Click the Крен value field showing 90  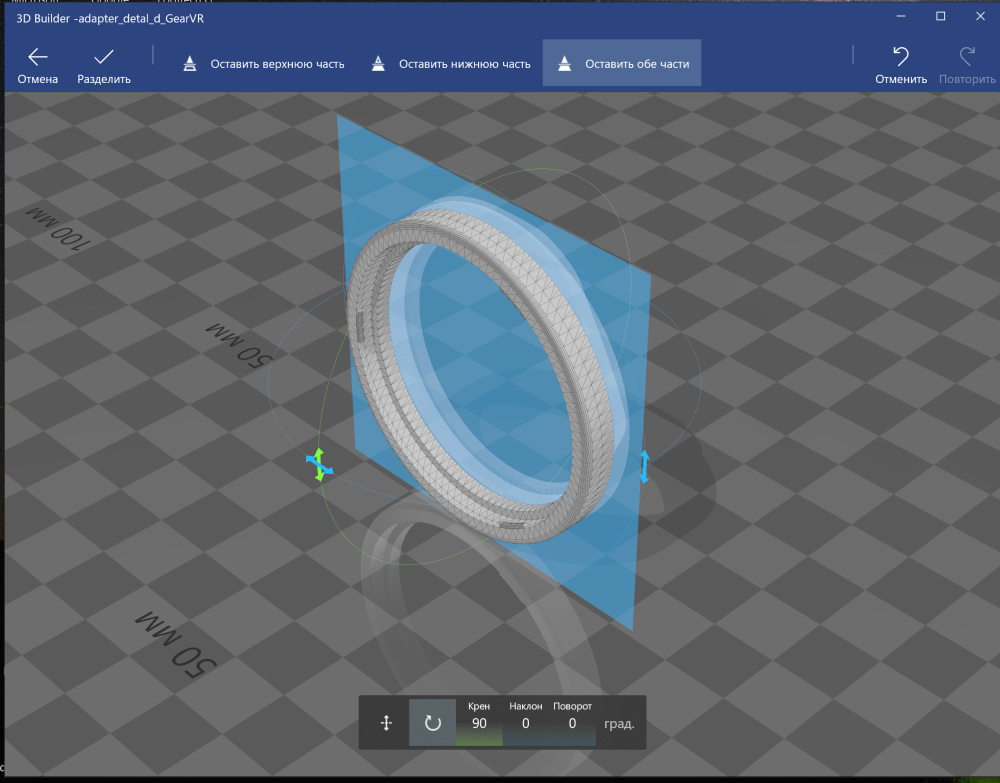479,723
